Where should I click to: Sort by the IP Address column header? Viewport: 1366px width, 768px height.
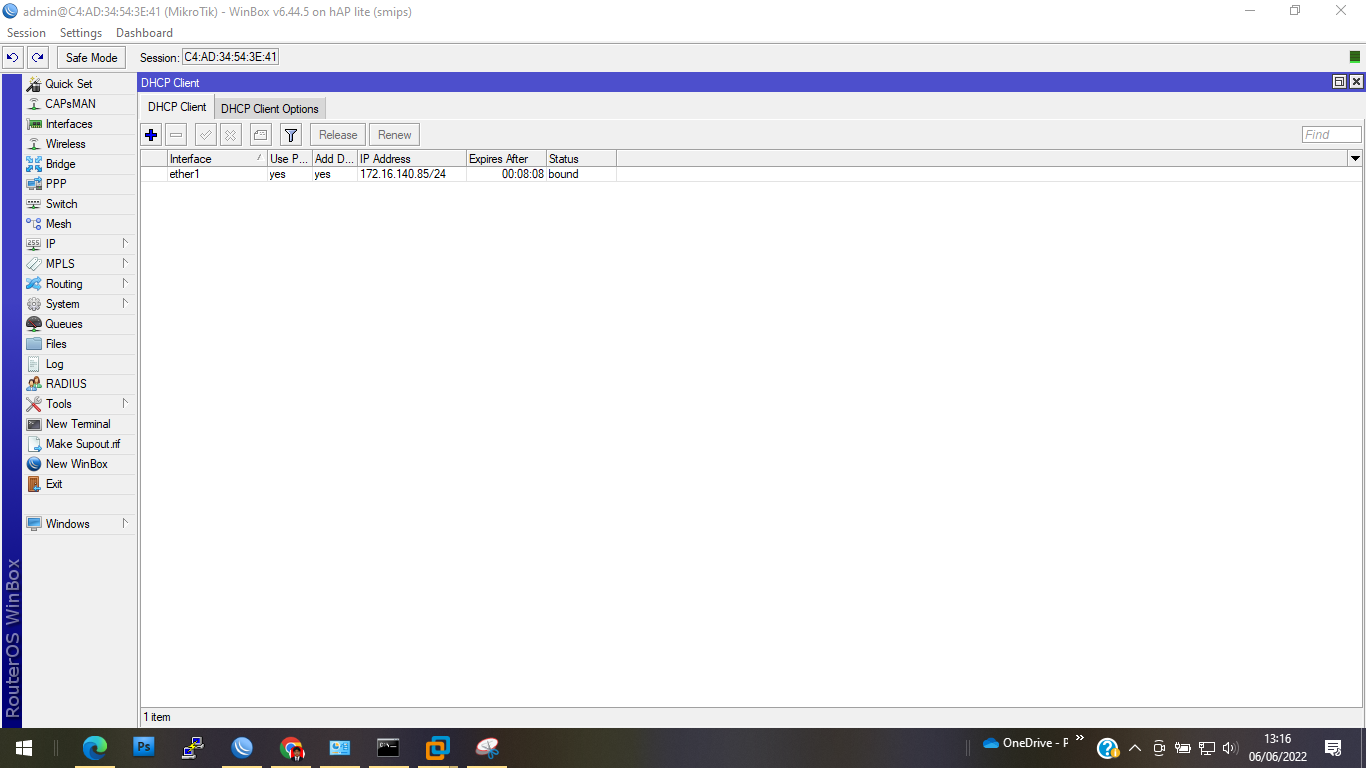point(412,159)
